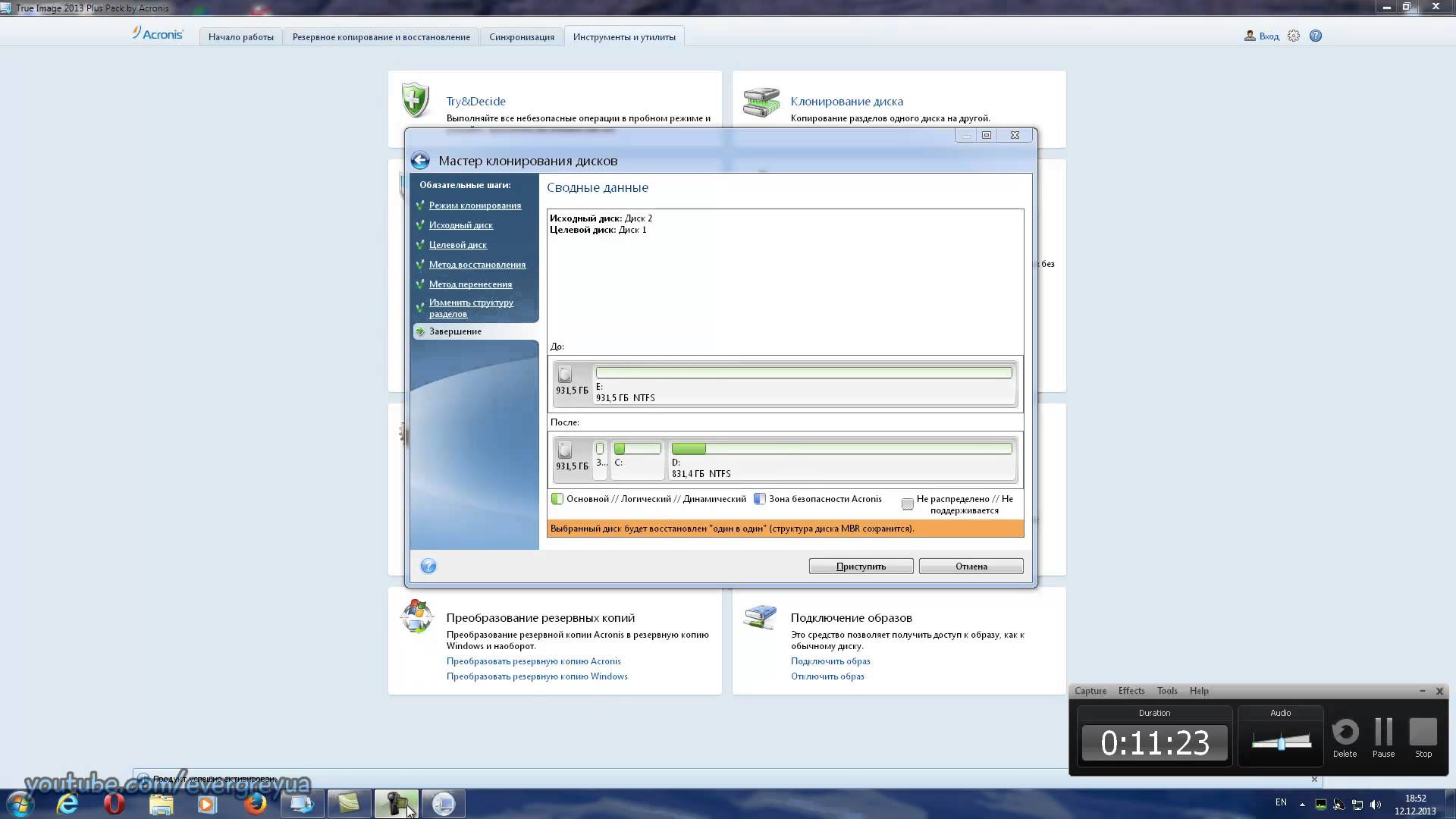Click the Клонирование диска disk icon
This screenshot has height=819, width=1456.
pos(761,102)
